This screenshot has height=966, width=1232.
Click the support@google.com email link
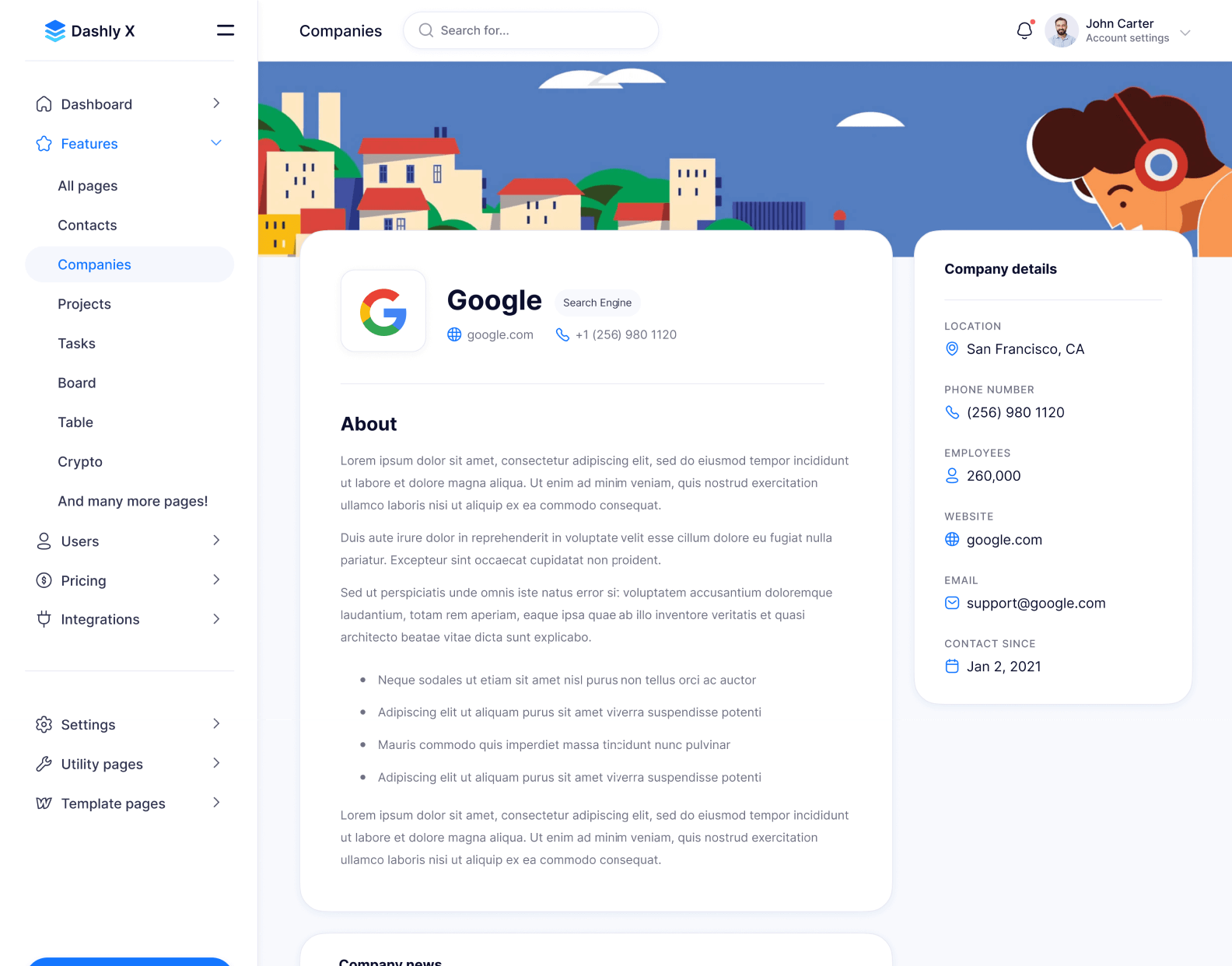coord(1036,604)
